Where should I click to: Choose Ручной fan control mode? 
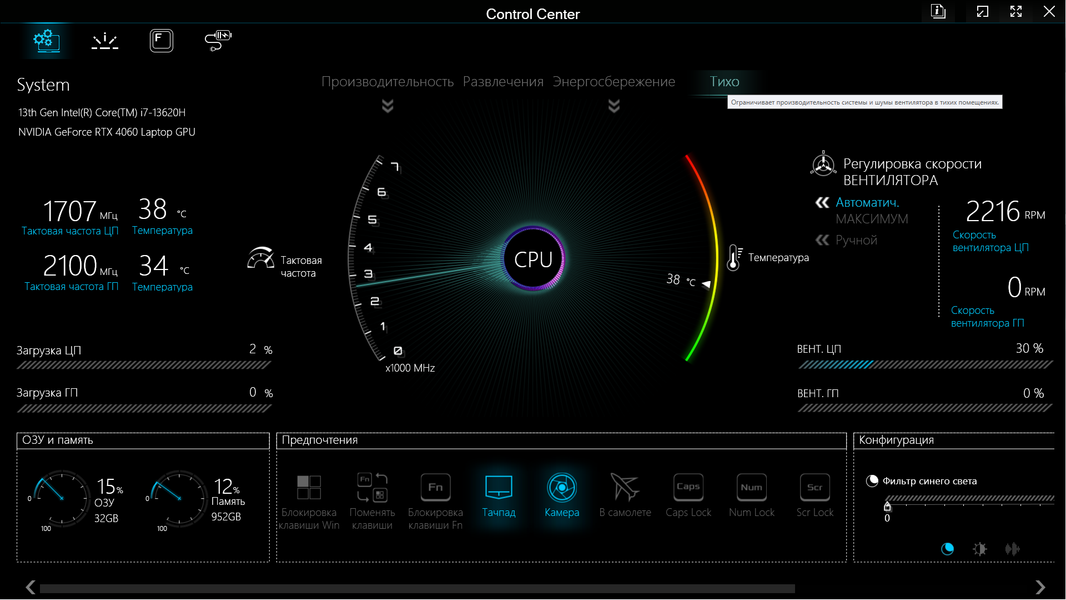pos(856,240)
